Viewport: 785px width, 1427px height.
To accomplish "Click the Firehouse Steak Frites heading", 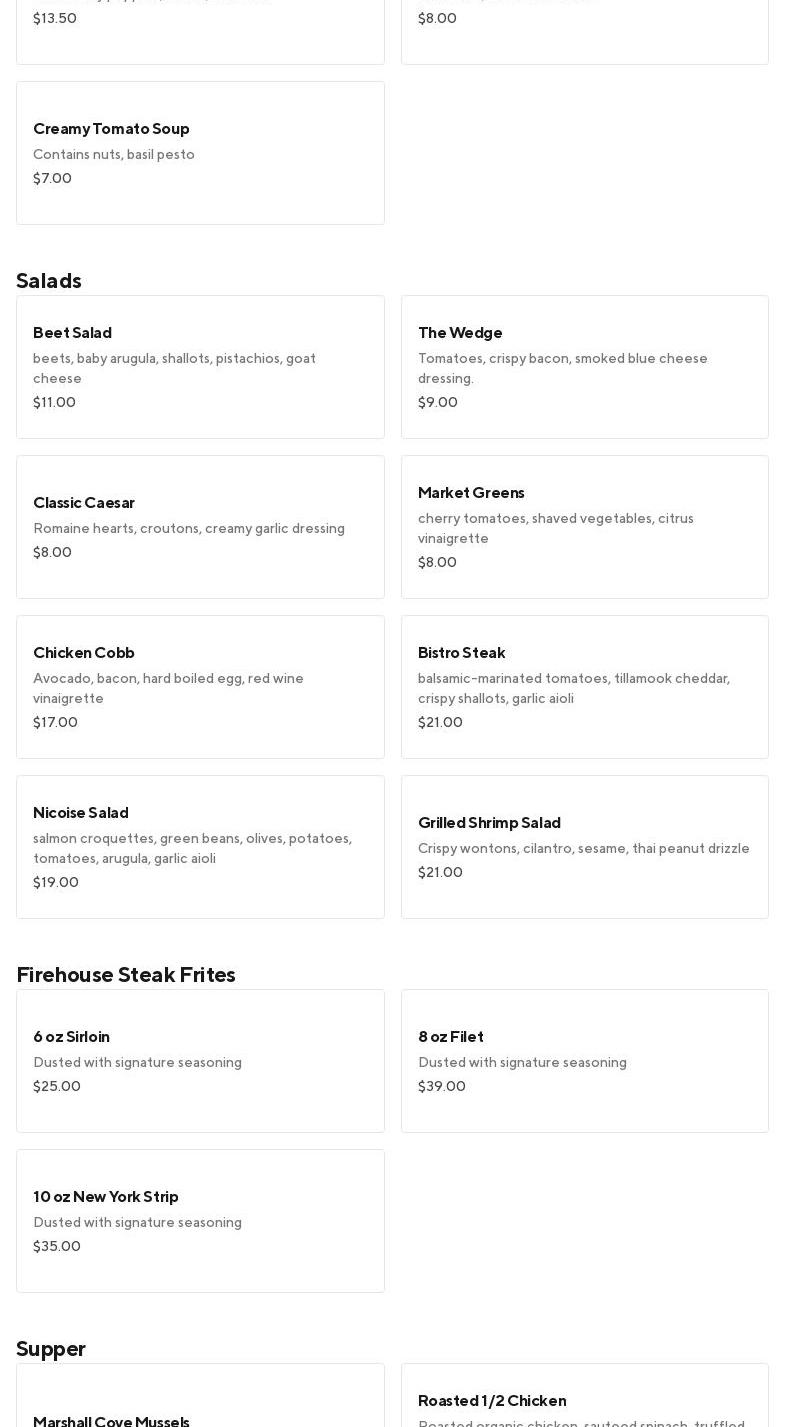I will tap(126, 975).
